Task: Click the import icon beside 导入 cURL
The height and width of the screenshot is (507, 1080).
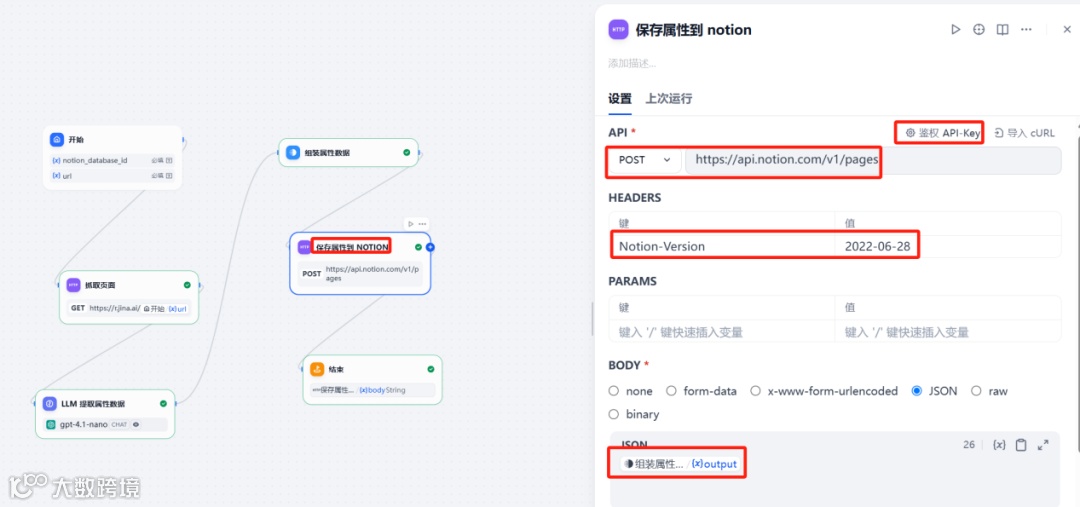Action: pos(999,133)
